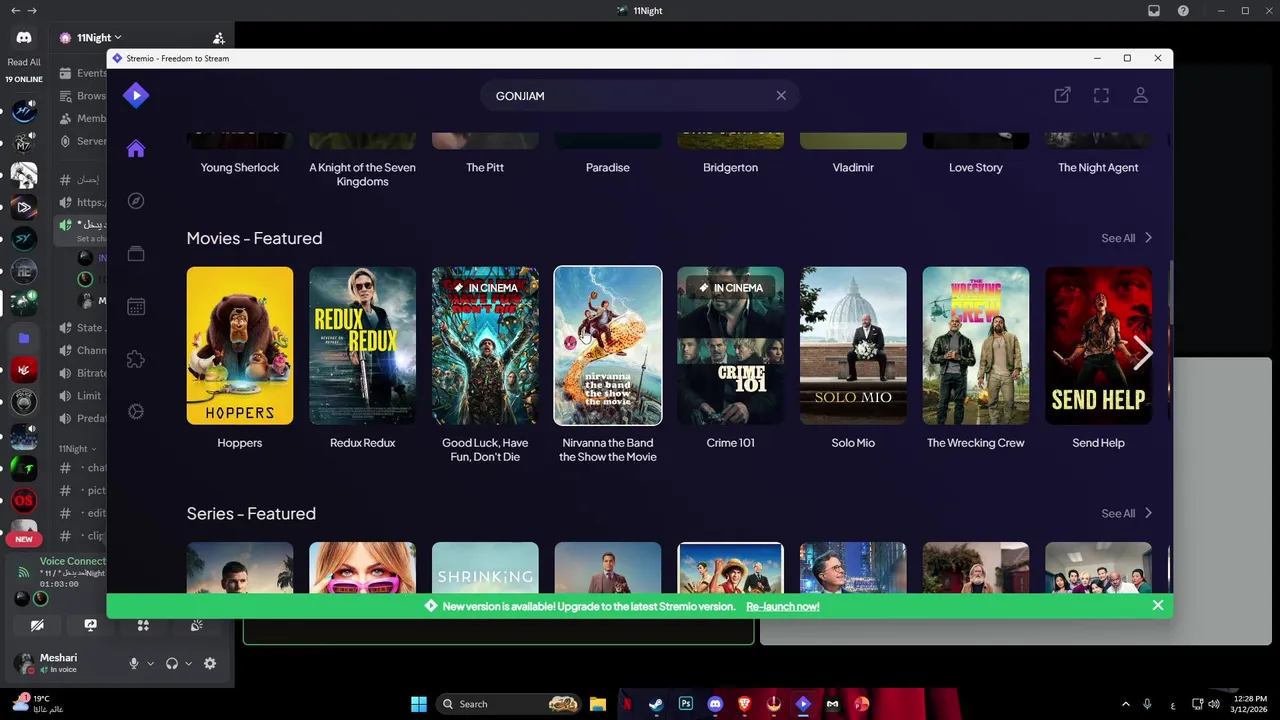Click the Stremio logo in the sidebar
1280x720 pixels.
coord(136,96)
